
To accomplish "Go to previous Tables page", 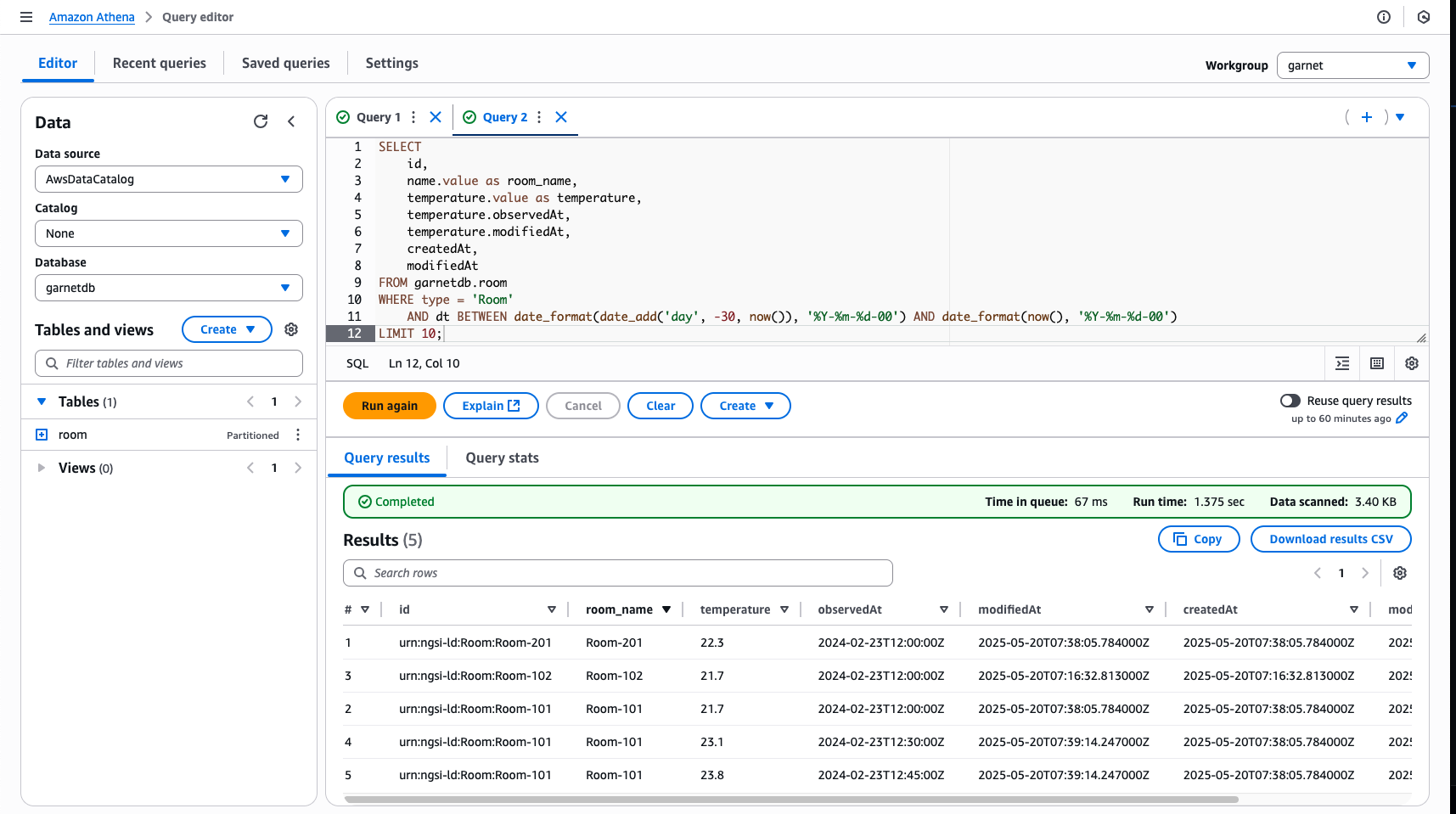I will coord(250,401).
